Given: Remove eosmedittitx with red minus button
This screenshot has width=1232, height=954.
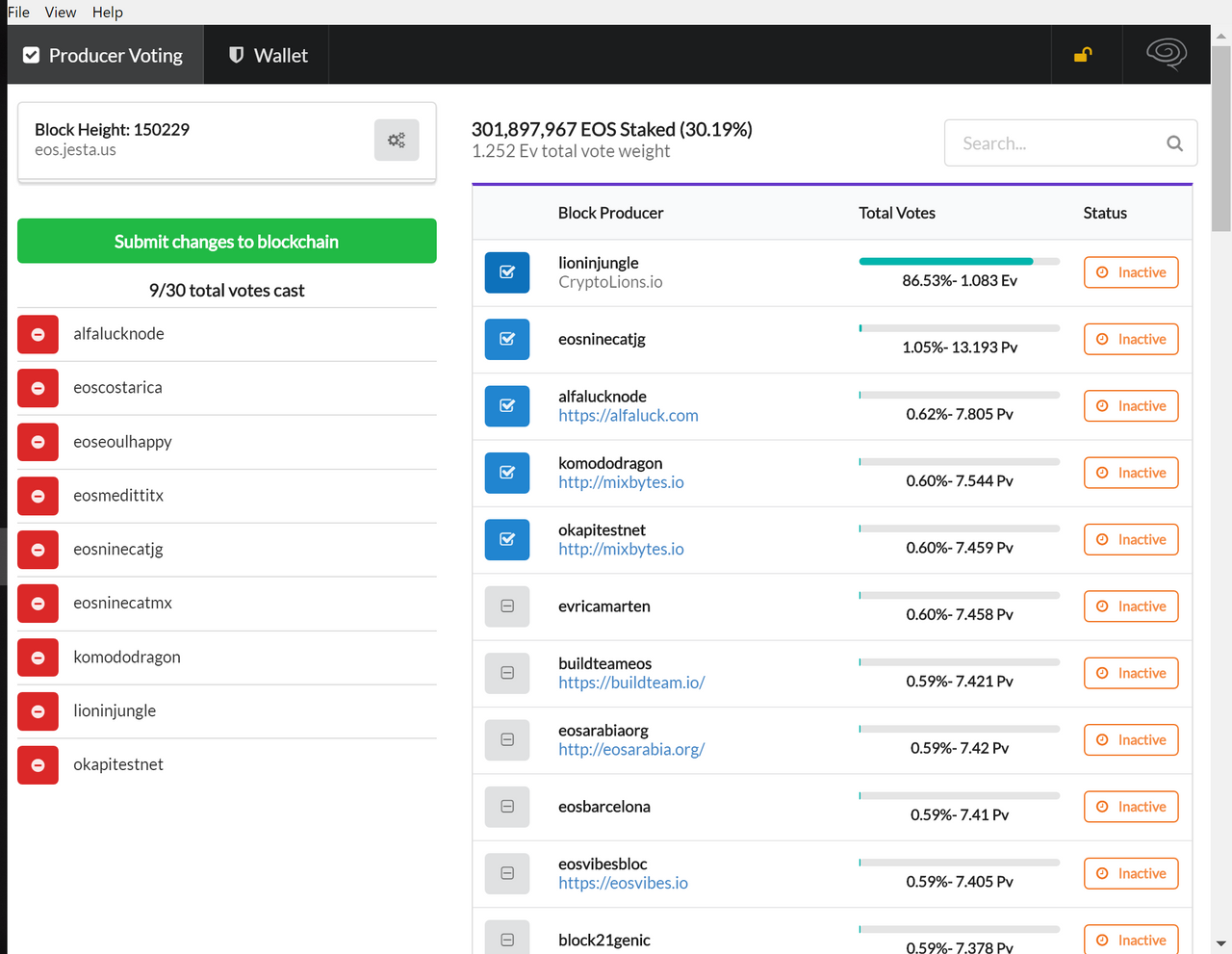Looking at the screenshot, I should [38, 497].
